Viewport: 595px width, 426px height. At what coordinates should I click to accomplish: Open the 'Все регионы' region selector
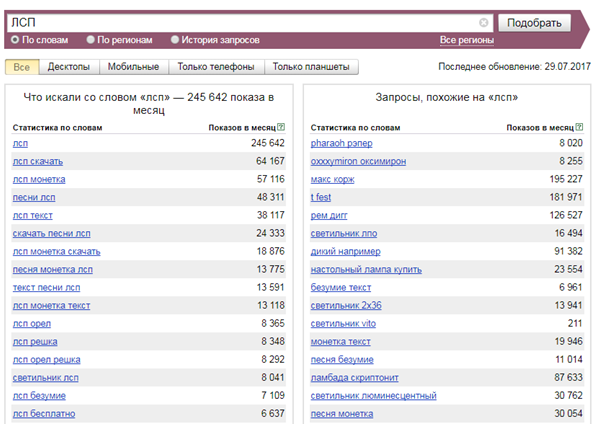point(467,40)
